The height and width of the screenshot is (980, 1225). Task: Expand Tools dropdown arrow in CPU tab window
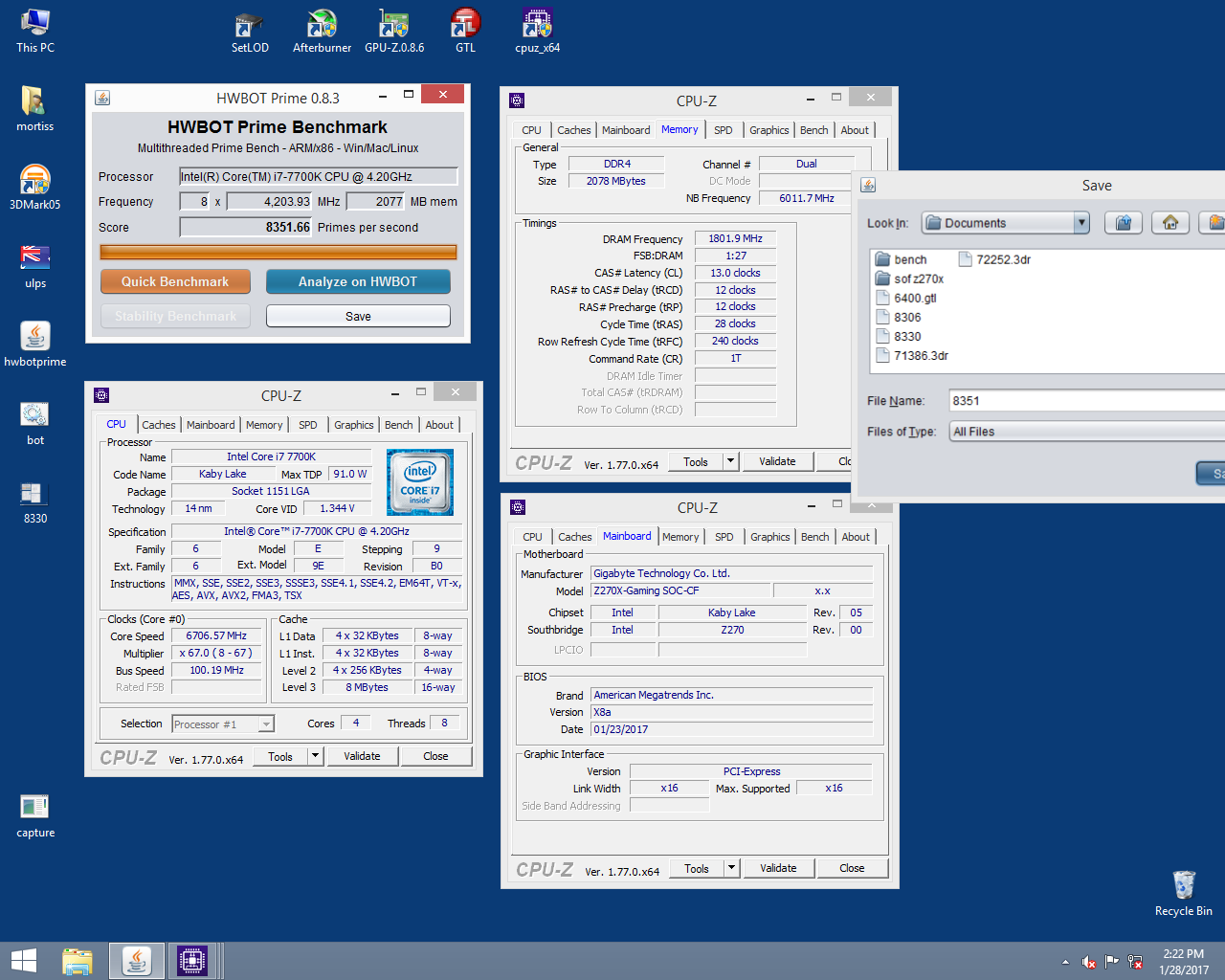(314, 756)
